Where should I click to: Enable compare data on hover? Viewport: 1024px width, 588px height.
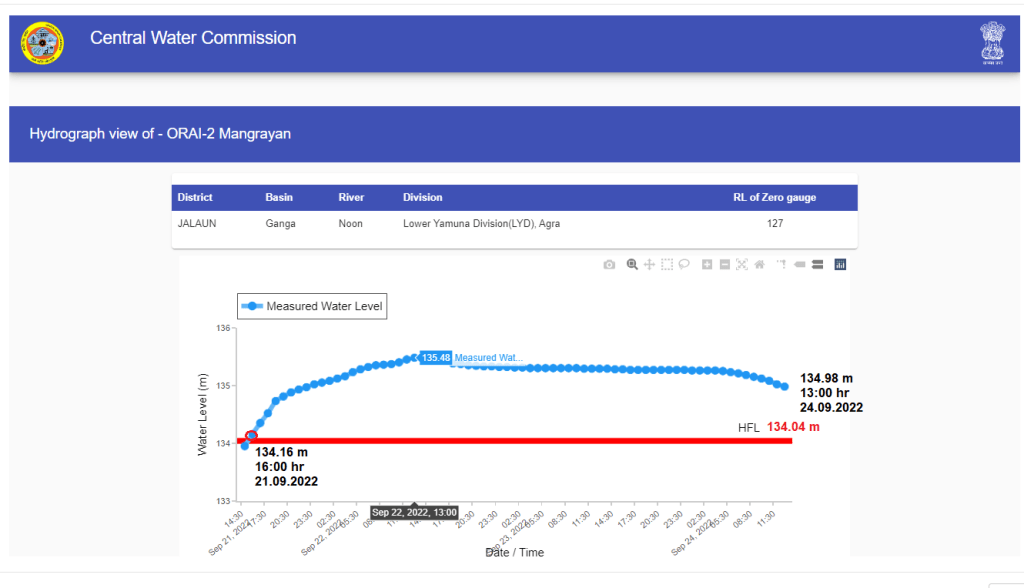pyautogui.click(x=817, y=265)
